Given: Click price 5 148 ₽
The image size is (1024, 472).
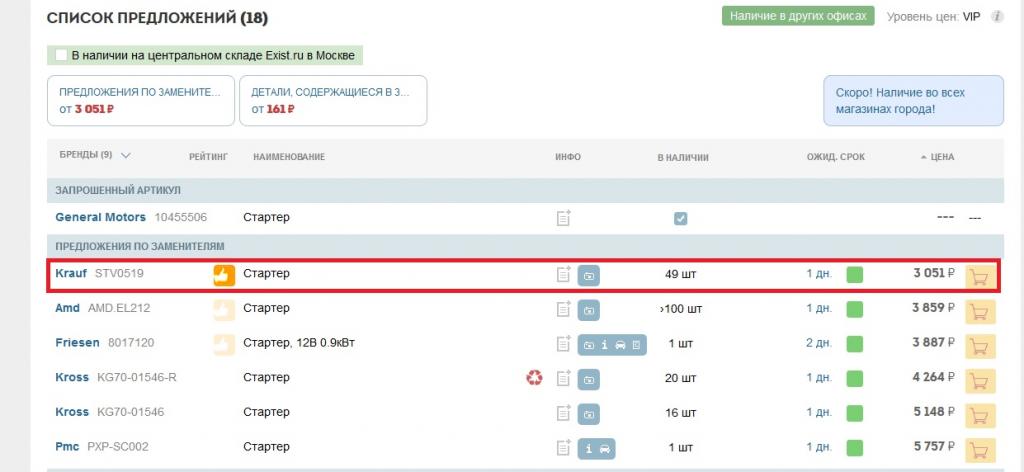Looking at the screenshot, I should point(934,411).
